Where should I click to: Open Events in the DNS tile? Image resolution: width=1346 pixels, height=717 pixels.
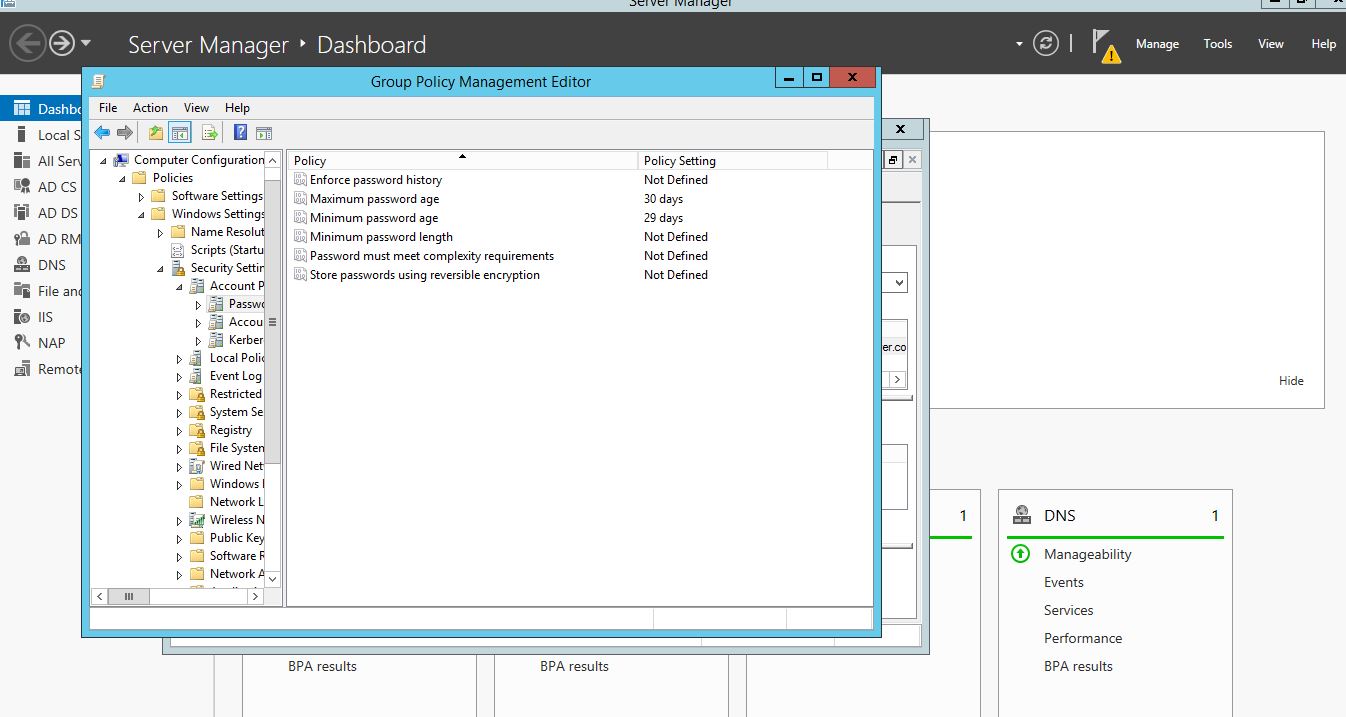point(1064,582)
